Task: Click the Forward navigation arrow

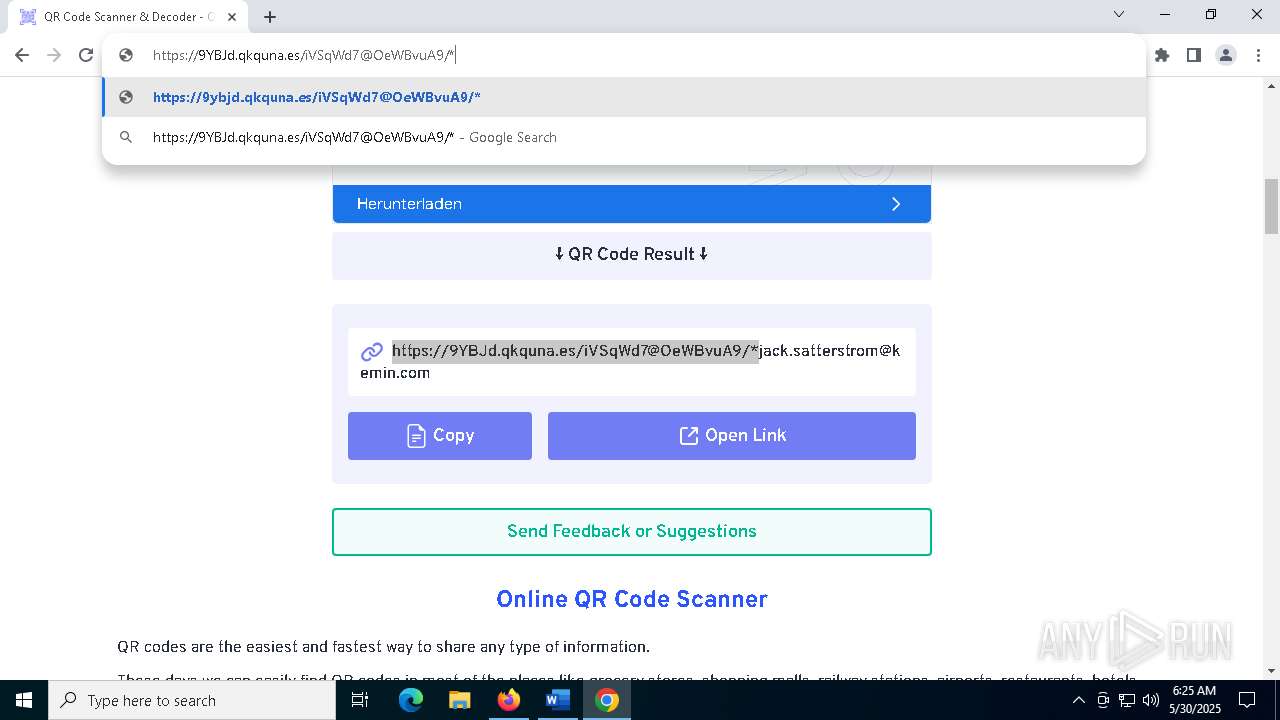Action: (54, 55)
